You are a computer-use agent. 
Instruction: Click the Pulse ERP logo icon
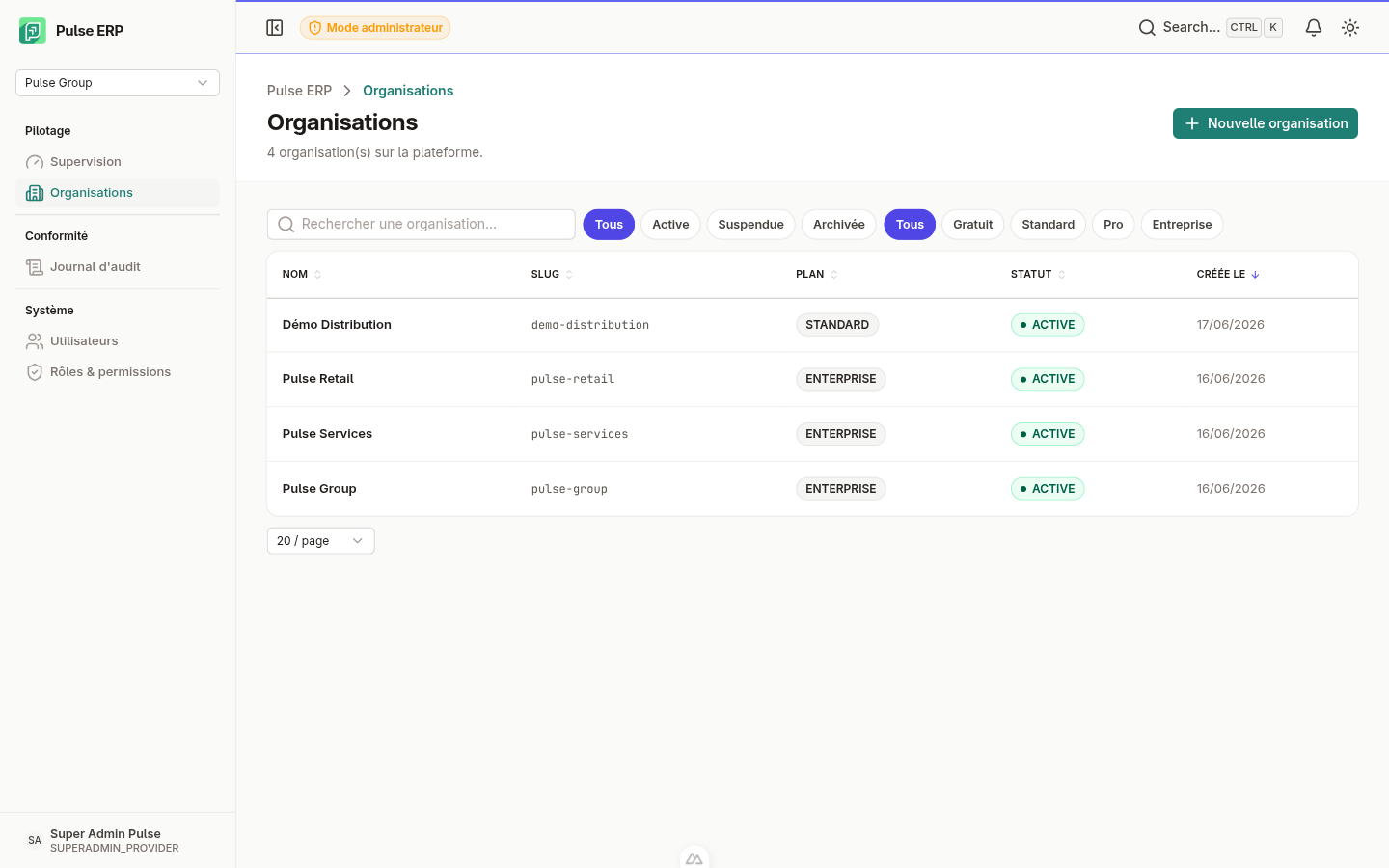33,31
